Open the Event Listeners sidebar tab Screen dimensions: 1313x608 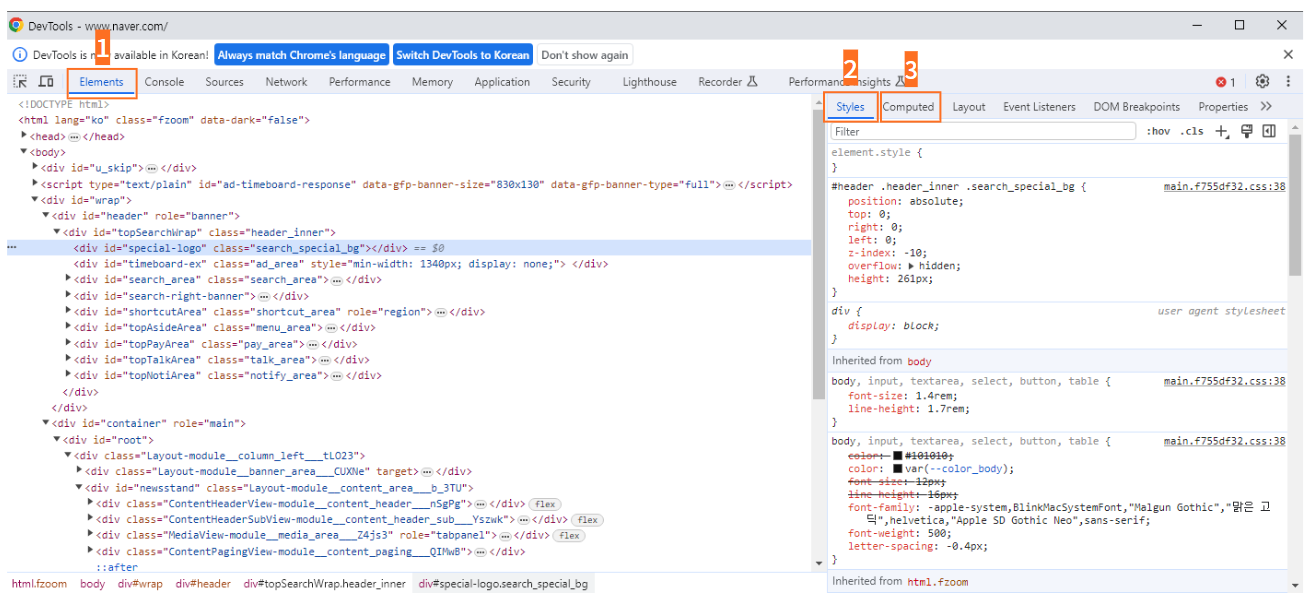(x=1039, y=107)
